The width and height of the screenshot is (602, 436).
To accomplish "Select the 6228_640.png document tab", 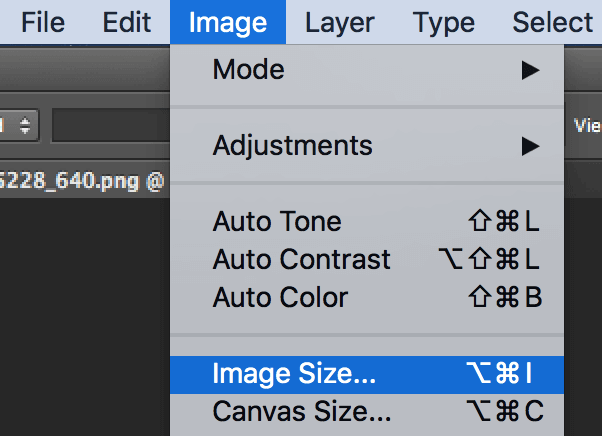I will coord(82,181).
